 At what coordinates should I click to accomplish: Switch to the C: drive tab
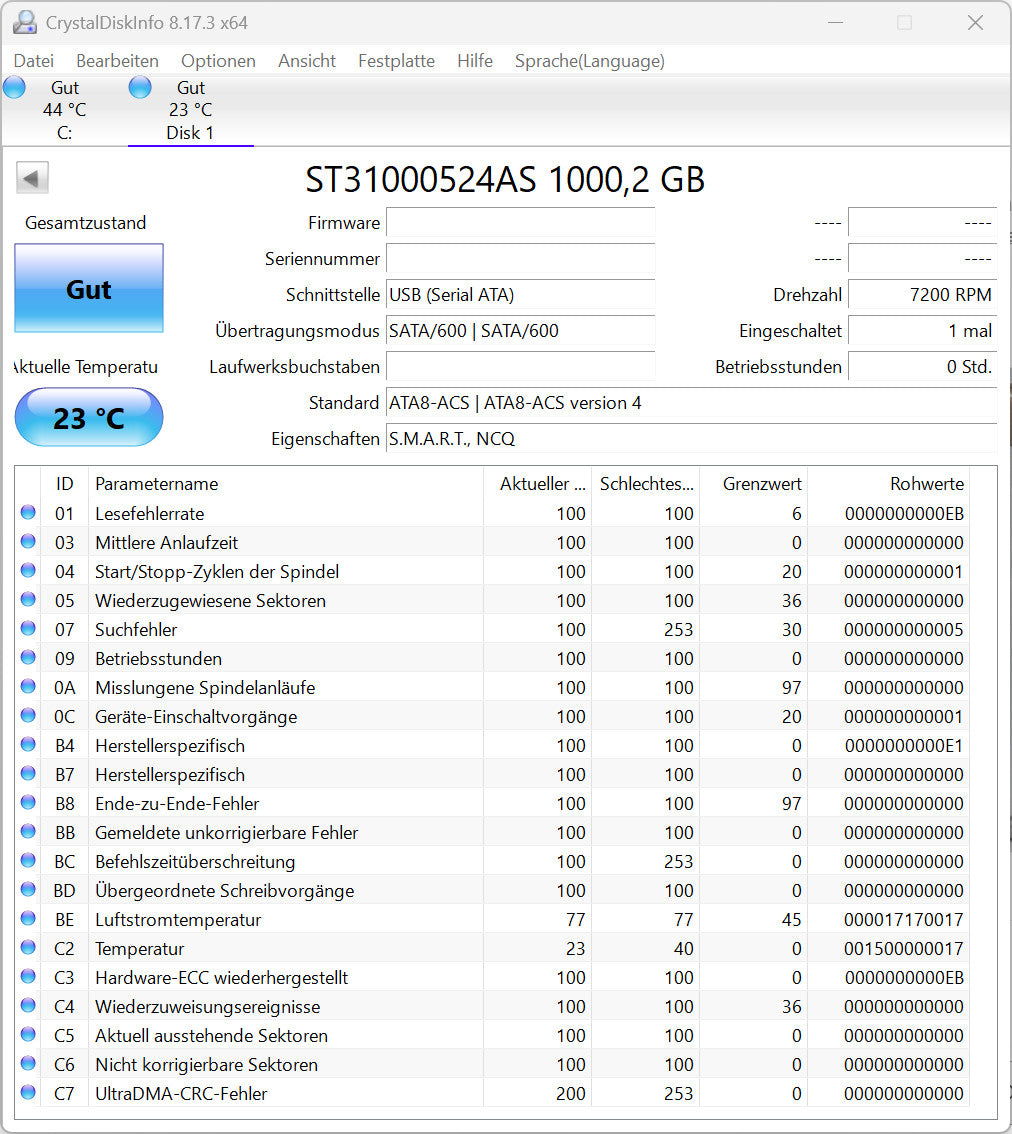(x=63, y=110)
